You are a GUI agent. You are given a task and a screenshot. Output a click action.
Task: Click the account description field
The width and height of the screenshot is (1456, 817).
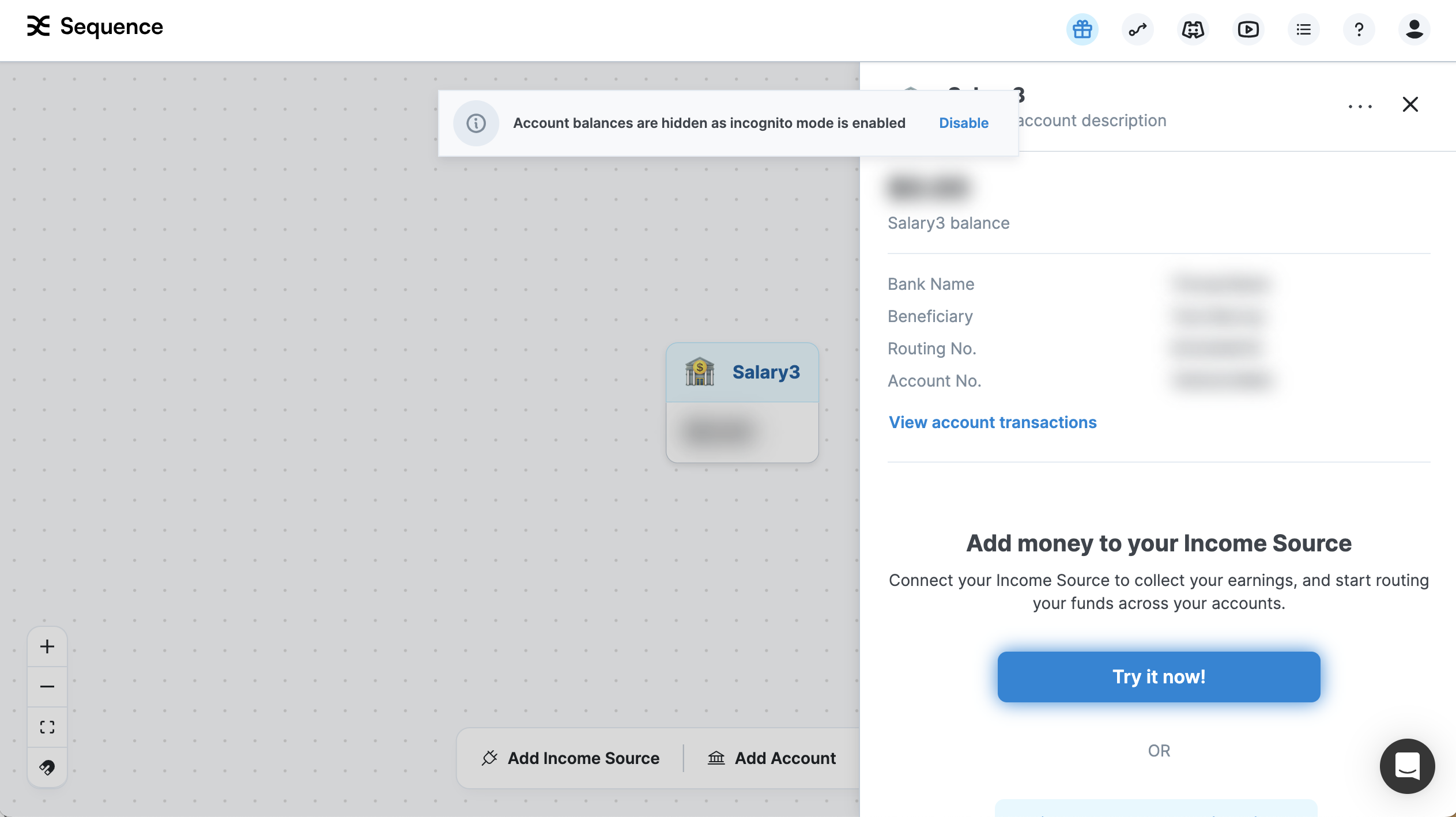[x=1092, y=120]
